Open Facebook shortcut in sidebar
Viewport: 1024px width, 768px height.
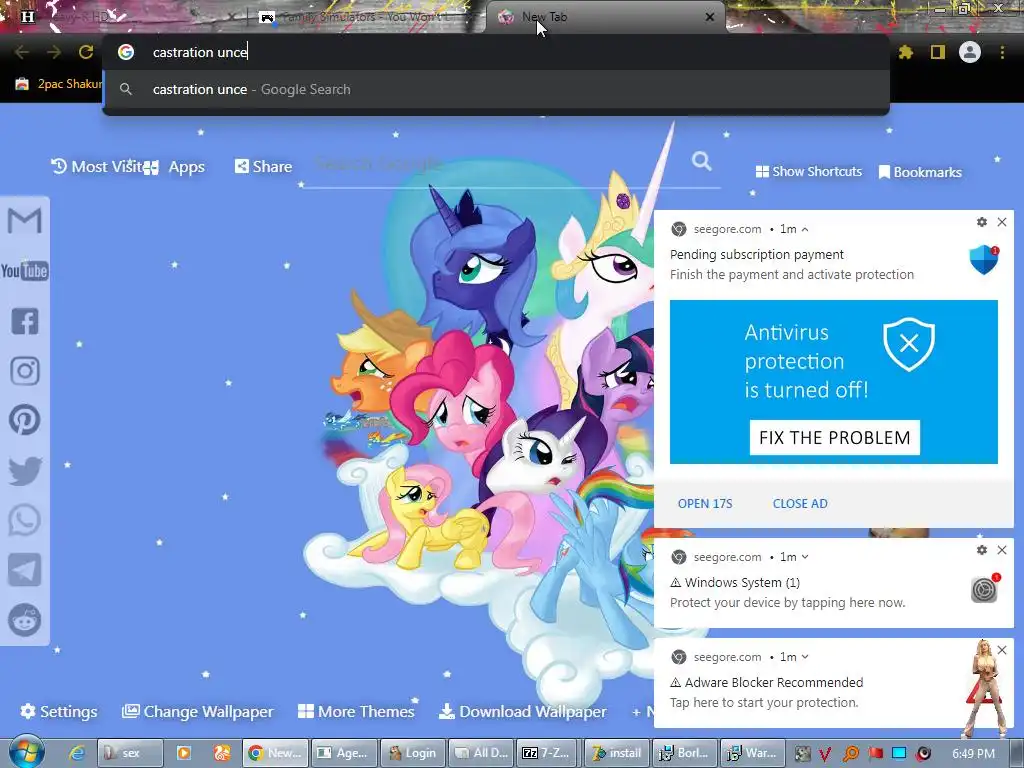pos(24,321)
